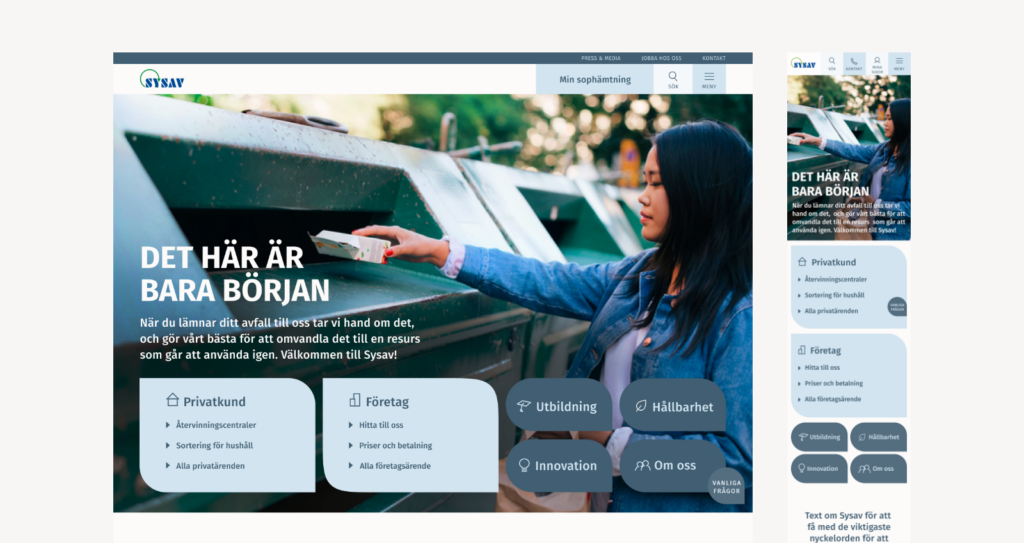Tap the Sök icon in mobile header
1024x543 pixels.
tap(832, 63)
